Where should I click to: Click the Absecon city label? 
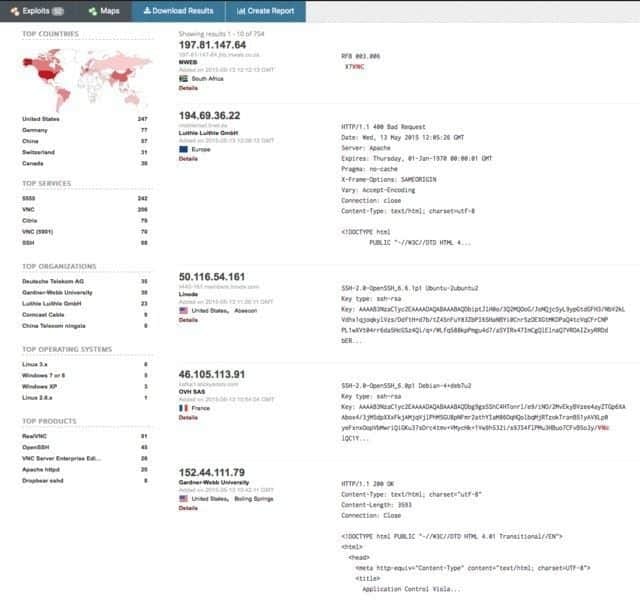click(246, 311)
